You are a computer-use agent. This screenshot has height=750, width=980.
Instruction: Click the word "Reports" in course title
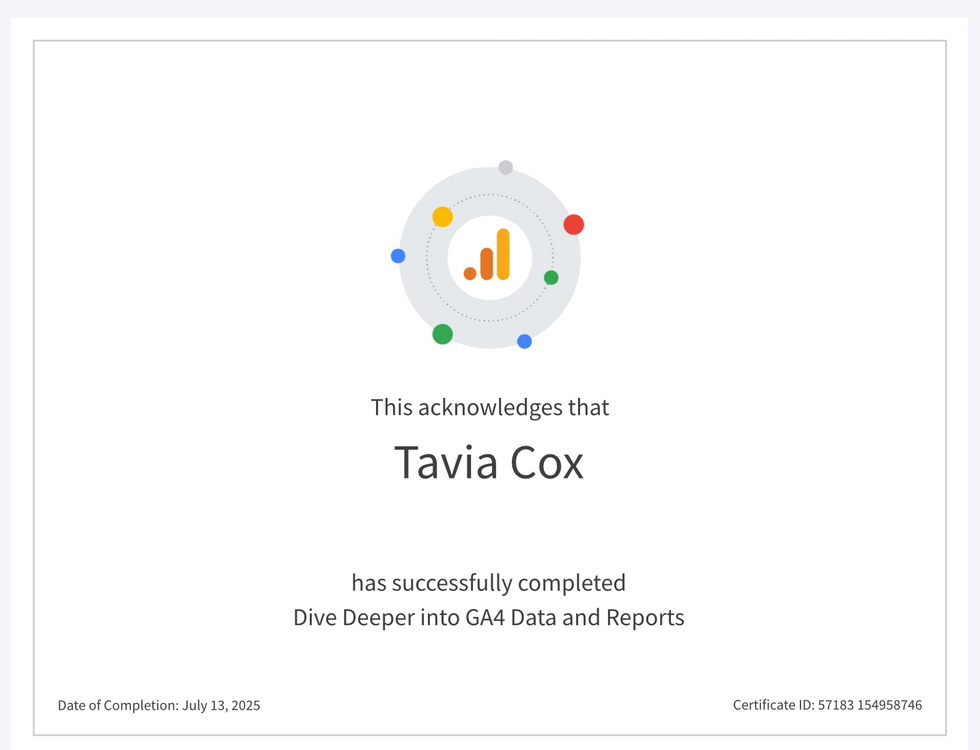645,617
